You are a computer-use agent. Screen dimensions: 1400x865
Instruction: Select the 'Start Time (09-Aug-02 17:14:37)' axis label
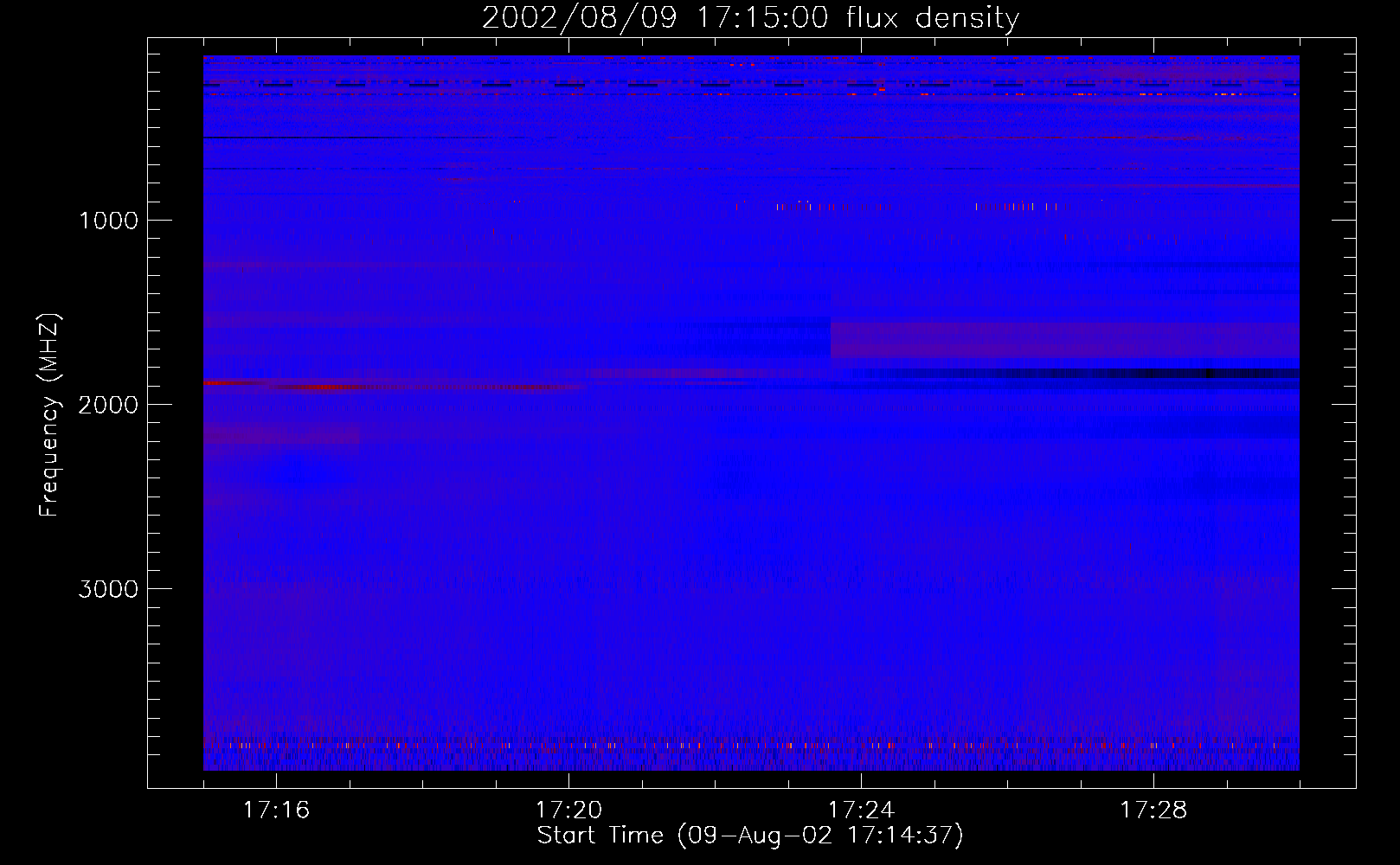click(x=750, y=836)
